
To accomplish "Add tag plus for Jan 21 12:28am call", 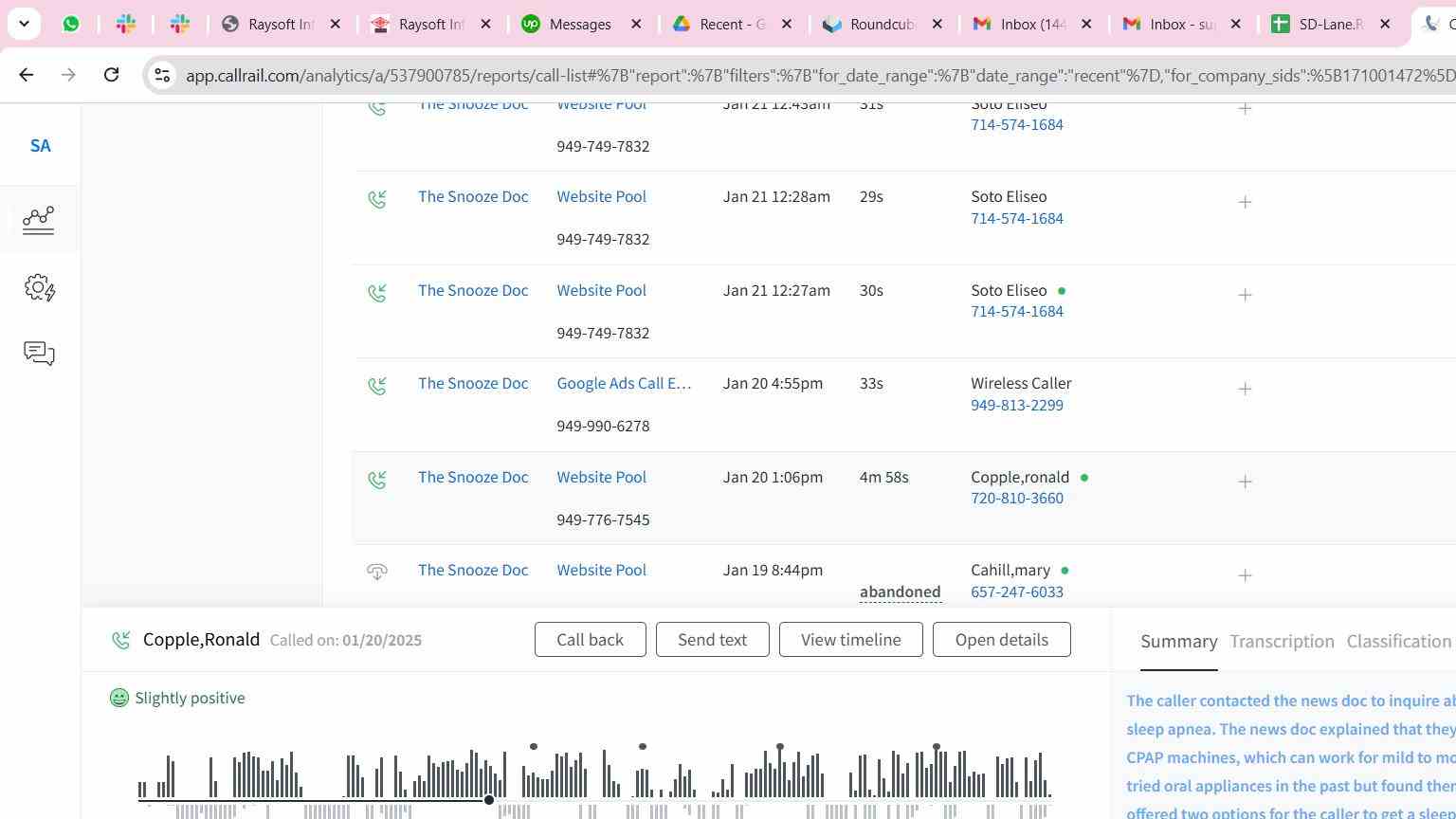I will point(1245,202).
